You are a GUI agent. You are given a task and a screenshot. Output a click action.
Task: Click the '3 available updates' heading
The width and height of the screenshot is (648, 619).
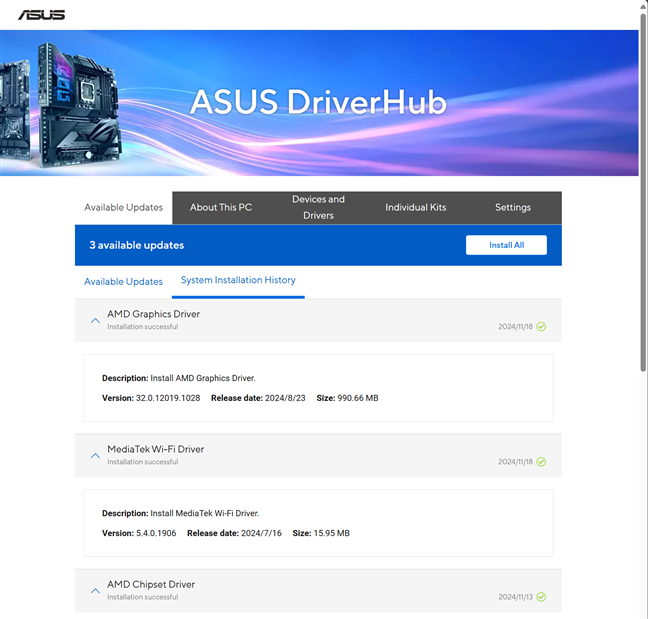coord(137,245)
